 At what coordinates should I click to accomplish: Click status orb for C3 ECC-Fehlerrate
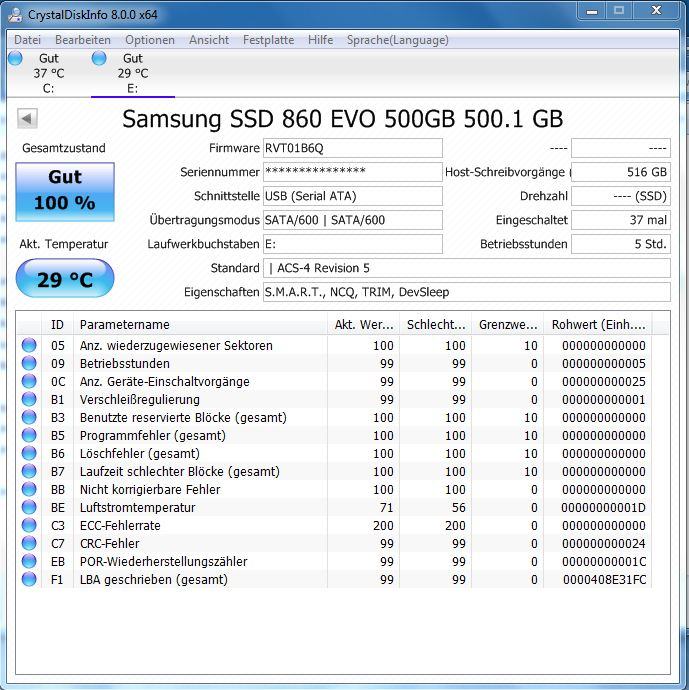(x=29, y=525)
